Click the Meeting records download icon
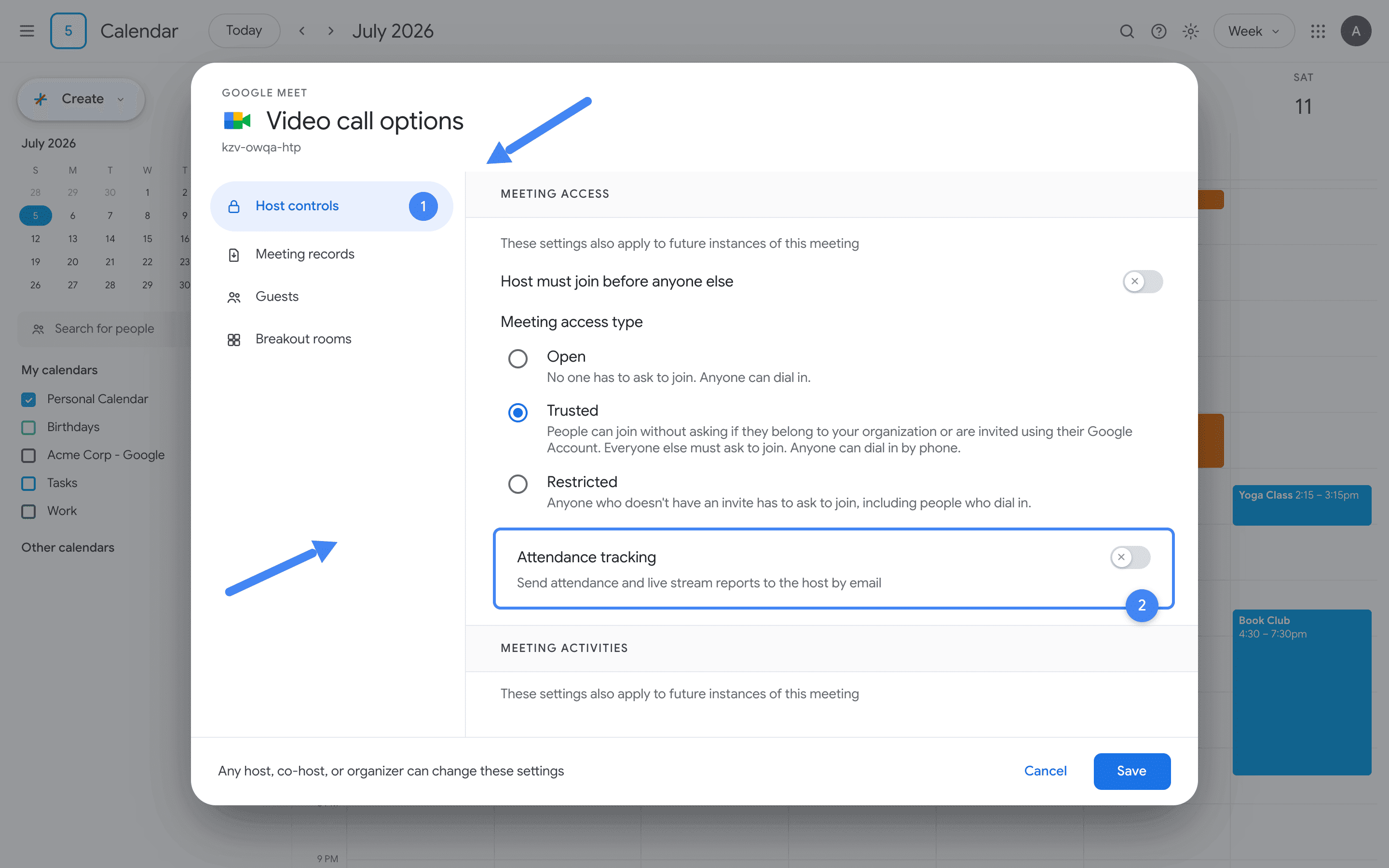The image size is (1389, 868). click(233, 254)
